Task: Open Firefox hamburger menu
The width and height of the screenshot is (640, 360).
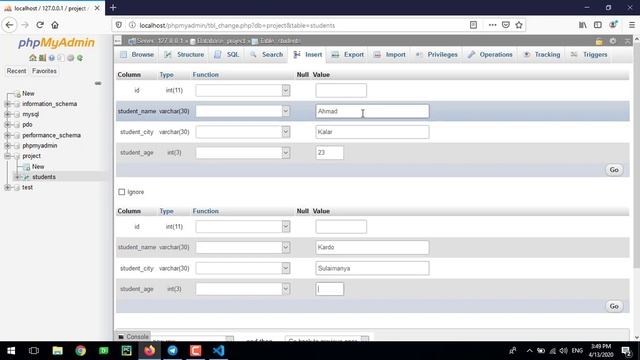Action: pyautogui.click(x=631, y=25)
